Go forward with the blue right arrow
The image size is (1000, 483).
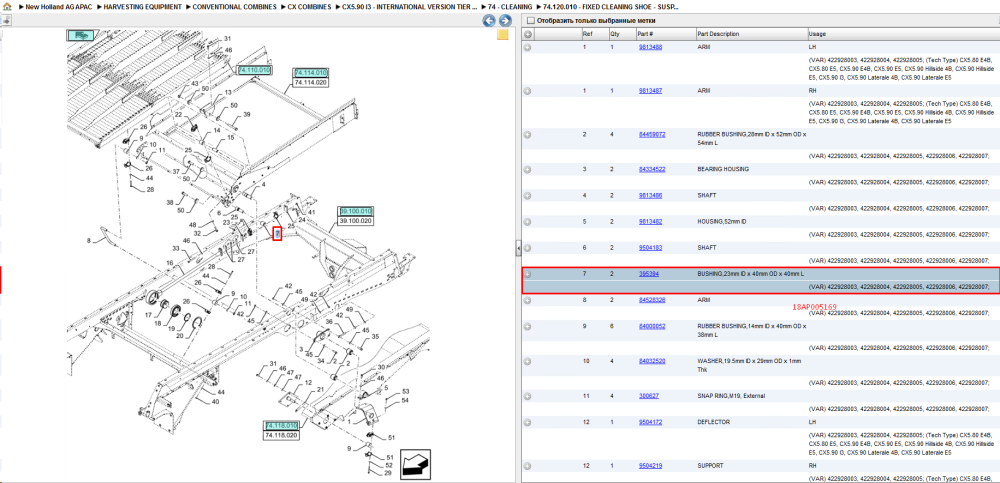(503, 21)
